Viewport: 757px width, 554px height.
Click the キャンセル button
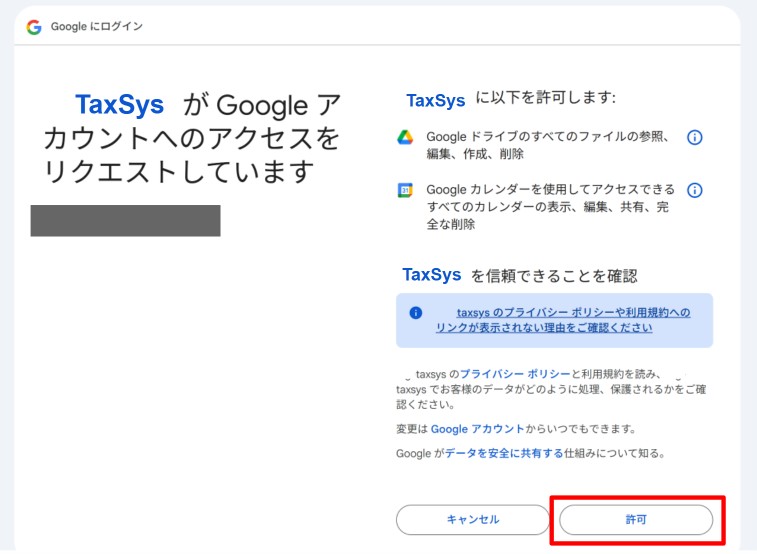(473, 520)
